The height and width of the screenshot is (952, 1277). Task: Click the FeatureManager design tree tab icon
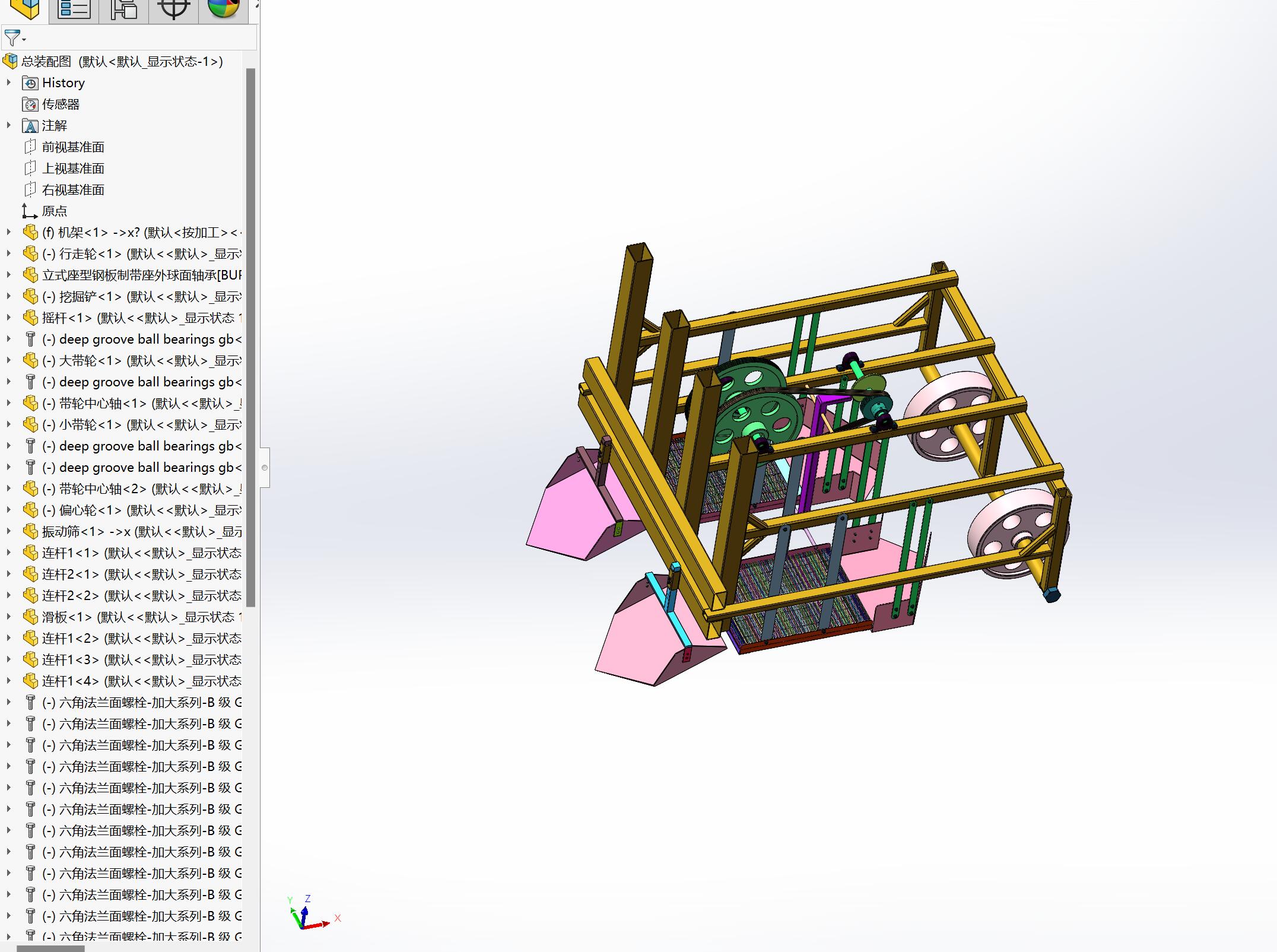[x=24, y=9]
